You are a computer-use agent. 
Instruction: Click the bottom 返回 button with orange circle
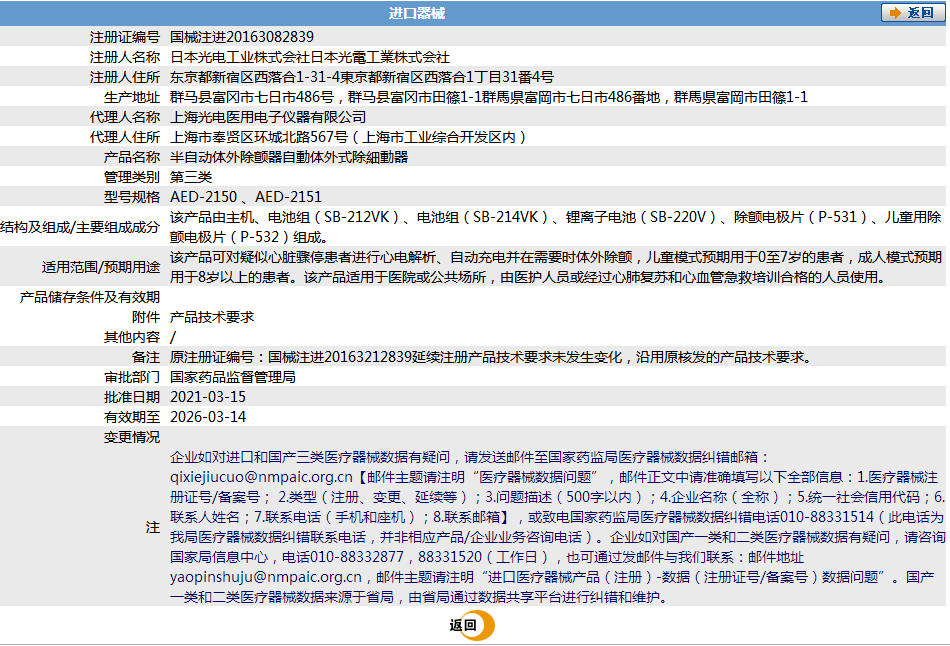471,625
